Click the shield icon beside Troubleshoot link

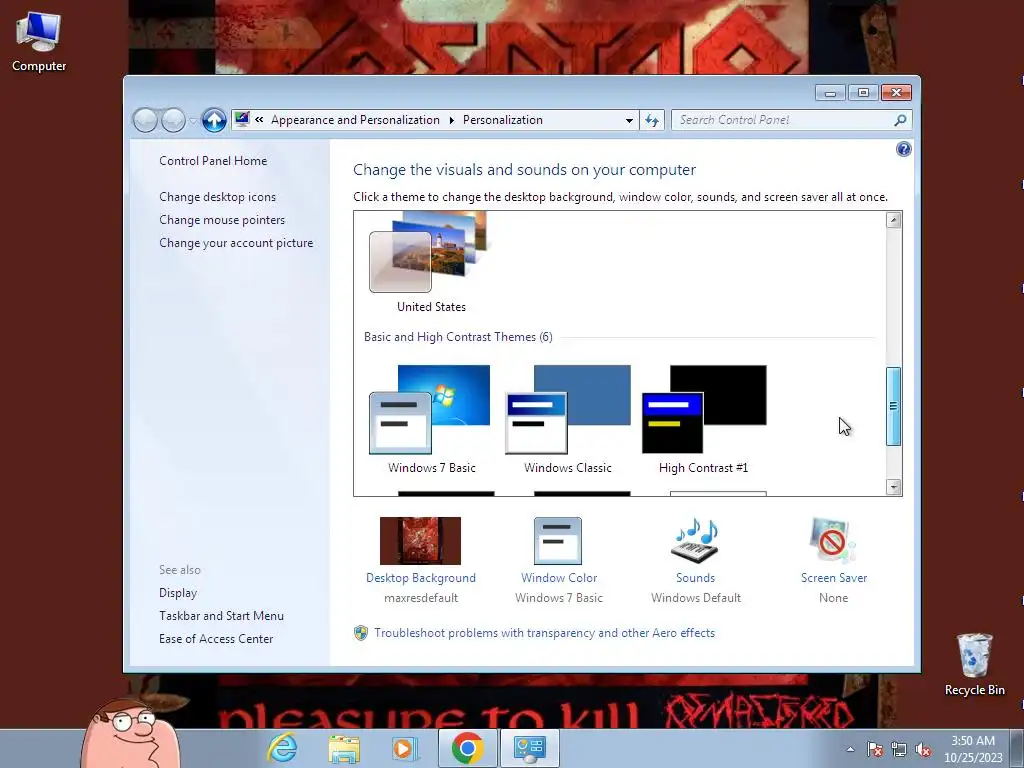tap(360, 633)
